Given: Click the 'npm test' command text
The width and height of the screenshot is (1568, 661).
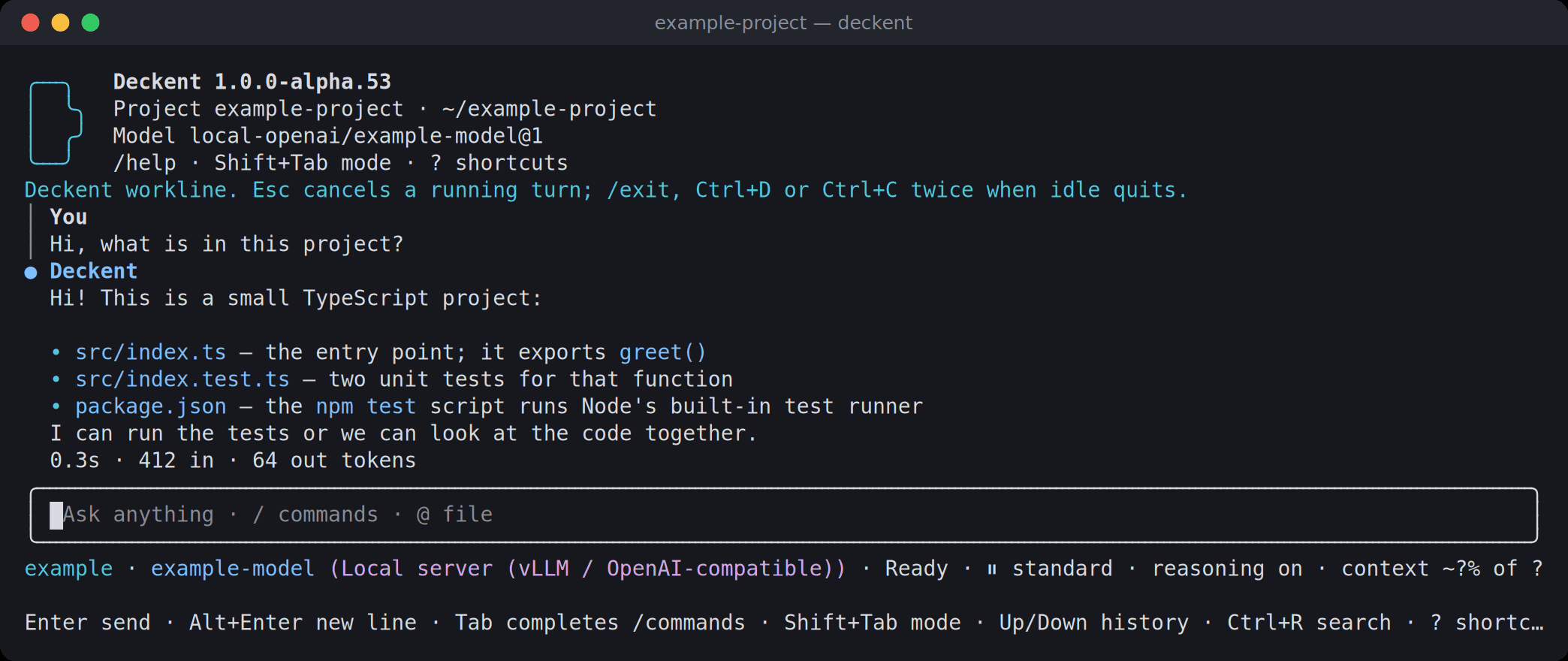Looking at the screenshot, I should coord(366,406).
